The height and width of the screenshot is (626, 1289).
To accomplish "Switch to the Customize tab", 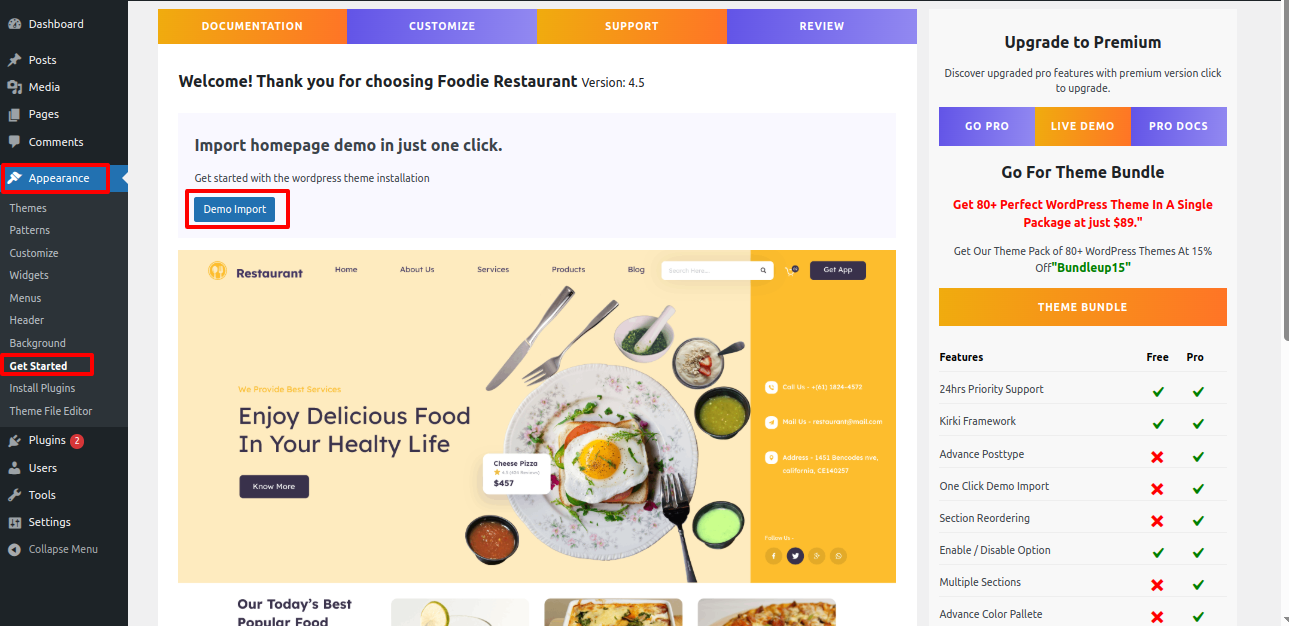I will pyautogui.click(x=442, y=26).
